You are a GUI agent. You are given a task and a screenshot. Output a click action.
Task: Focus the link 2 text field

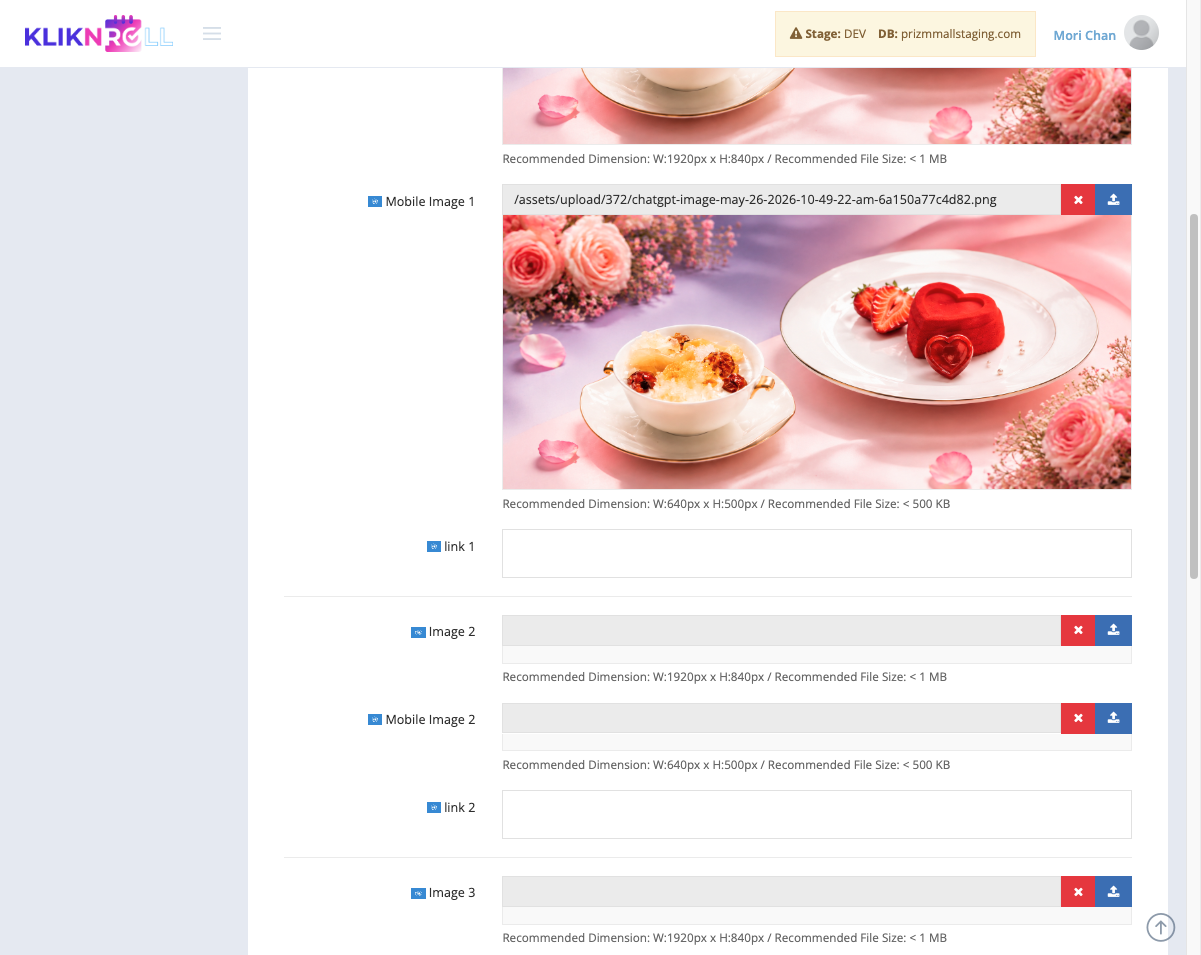817,814
